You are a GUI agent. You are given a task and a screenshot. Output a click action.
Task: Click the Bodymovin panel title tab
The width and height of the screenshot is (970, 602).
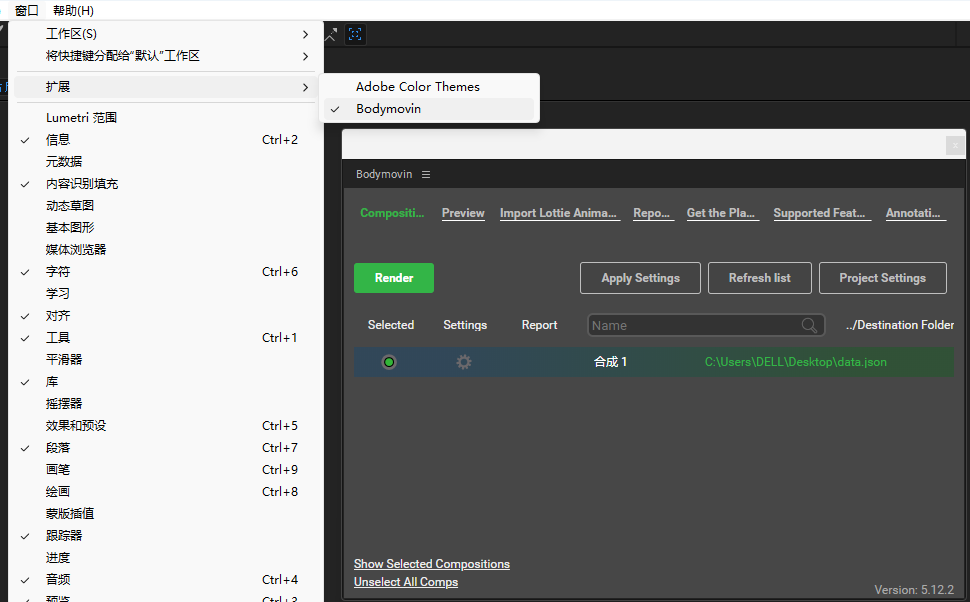[384, 174]
